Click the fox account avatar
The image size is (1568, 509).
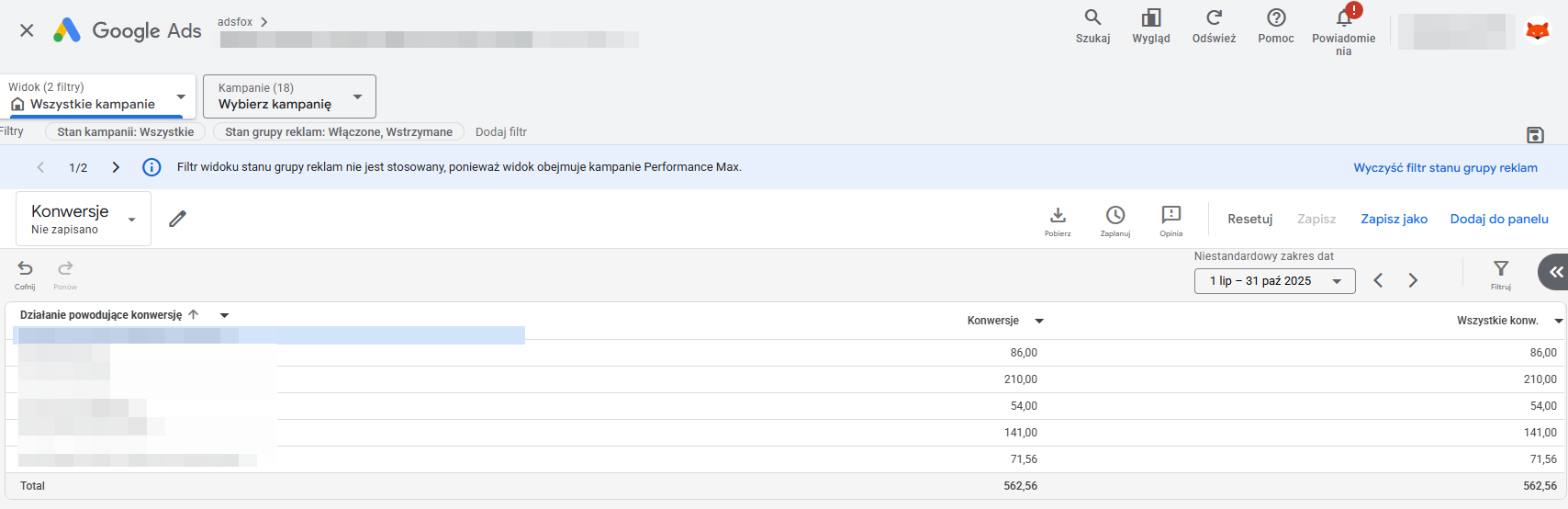coord(1537,30)
